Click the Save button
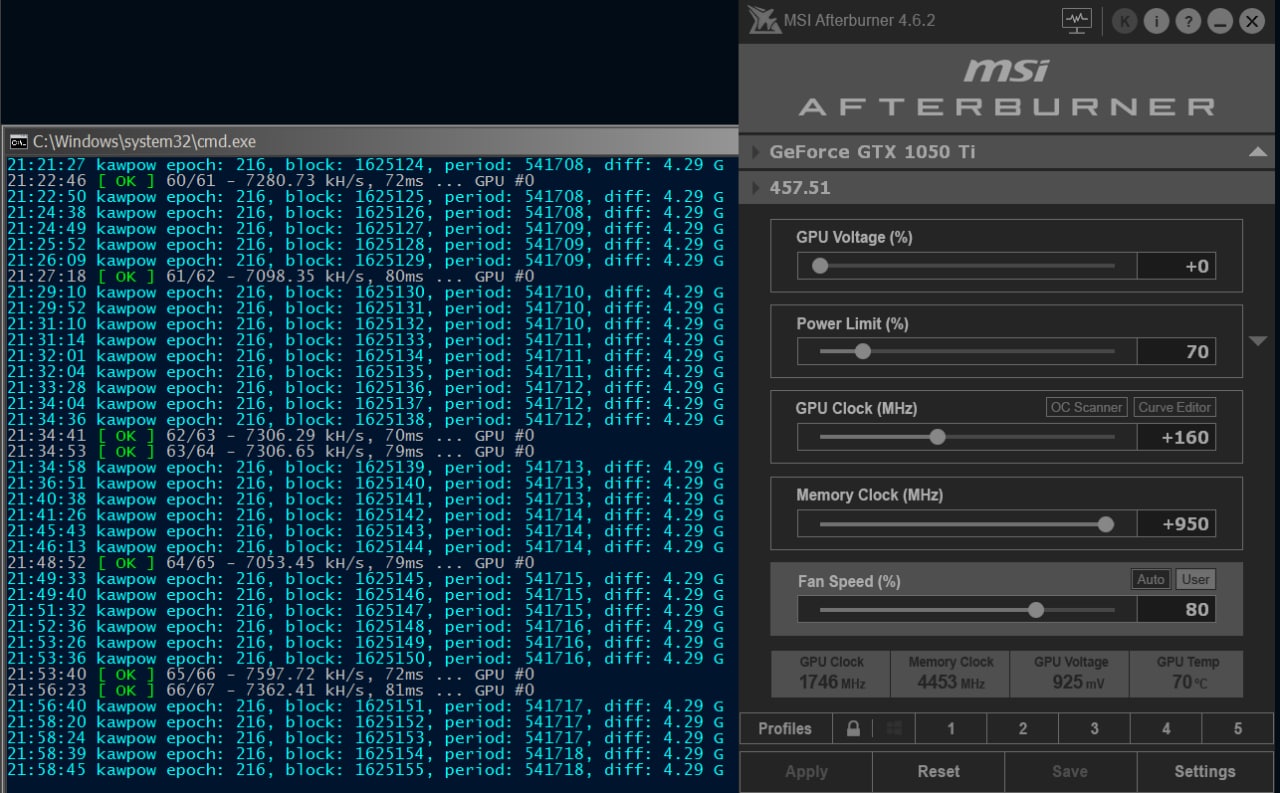Viewport: 1280px width, 793px height. [x=1070, y=771]
